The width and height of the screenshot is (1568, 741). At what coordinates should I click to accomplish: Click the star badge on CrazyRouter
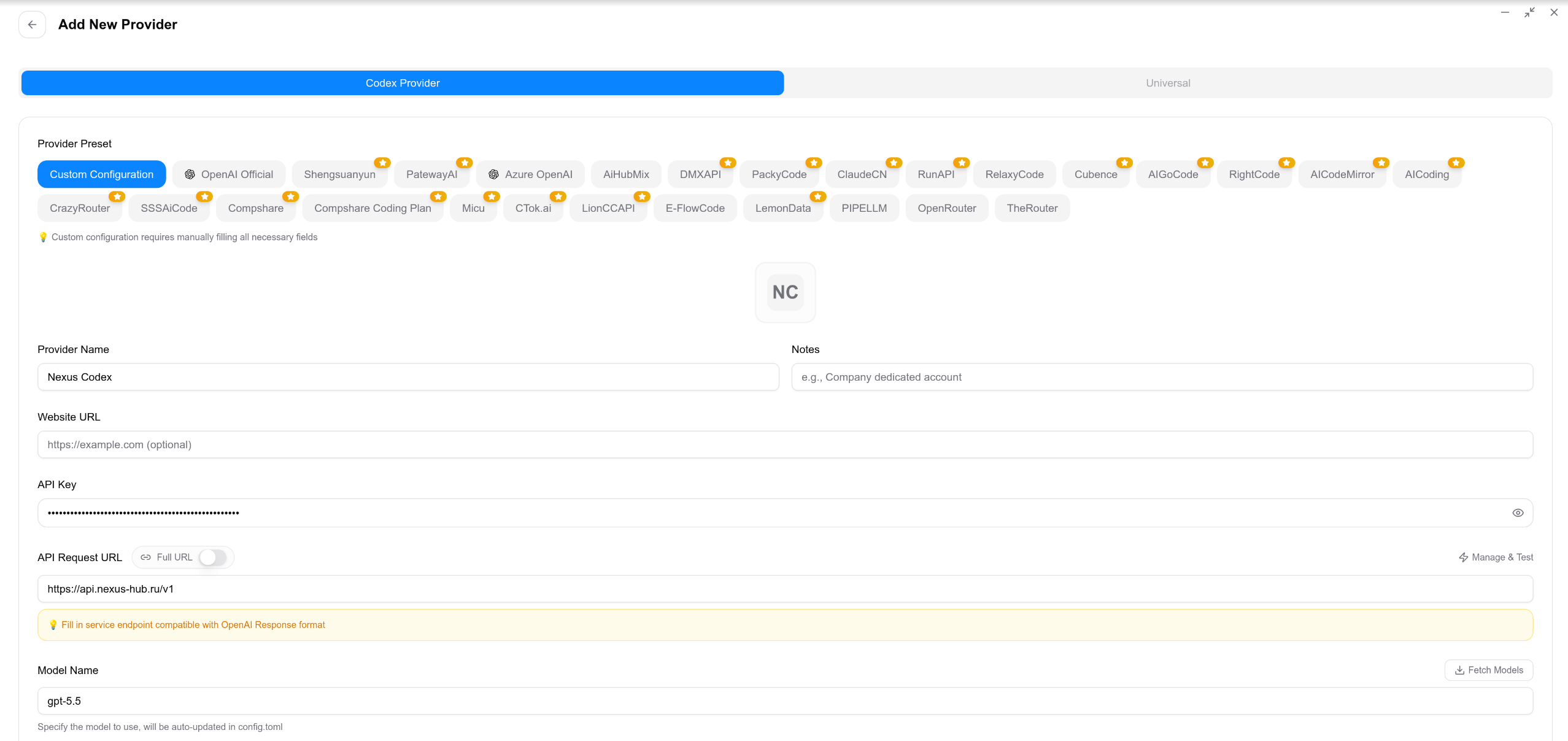click(x=117, y=196)
